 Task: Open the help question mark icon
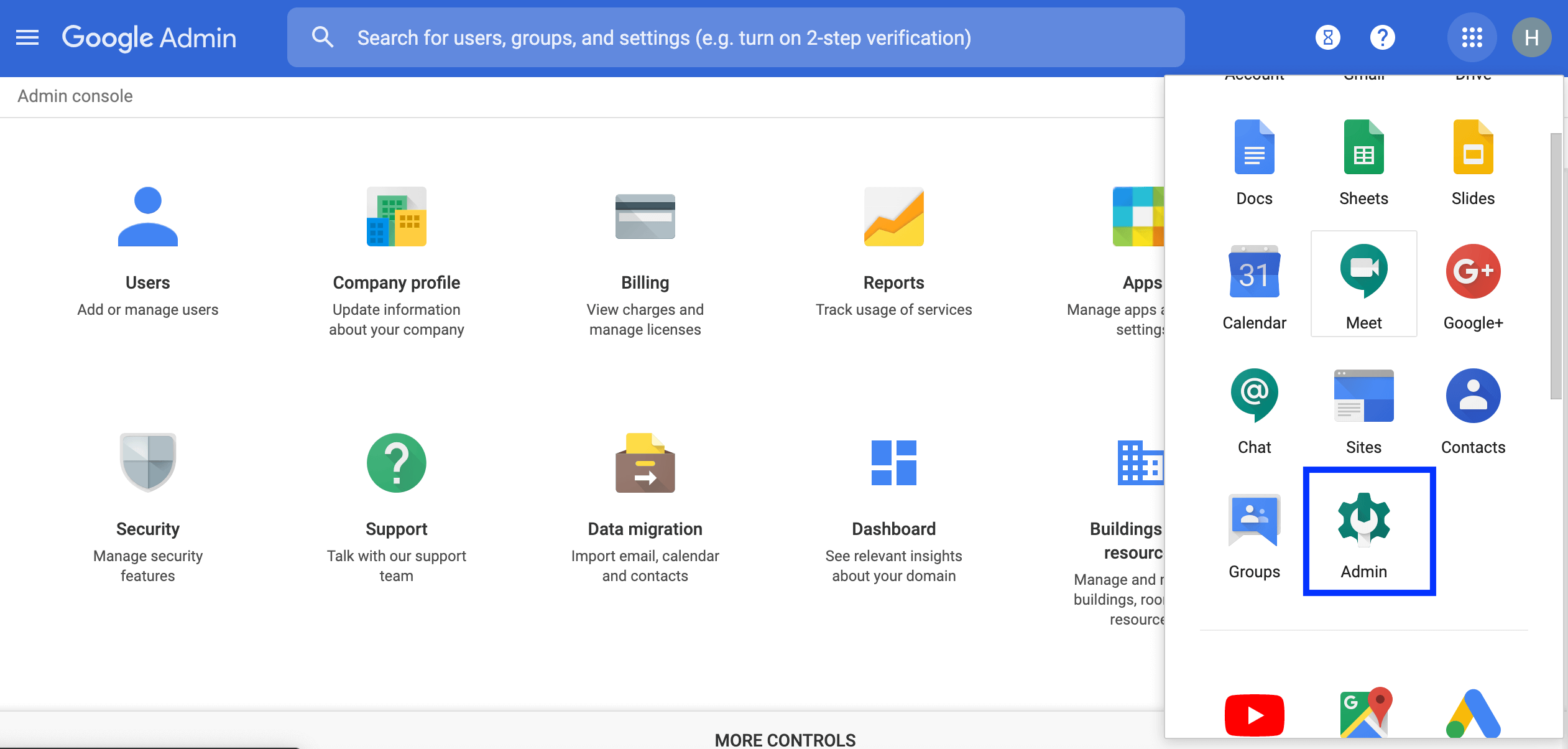pos(1383,38)
